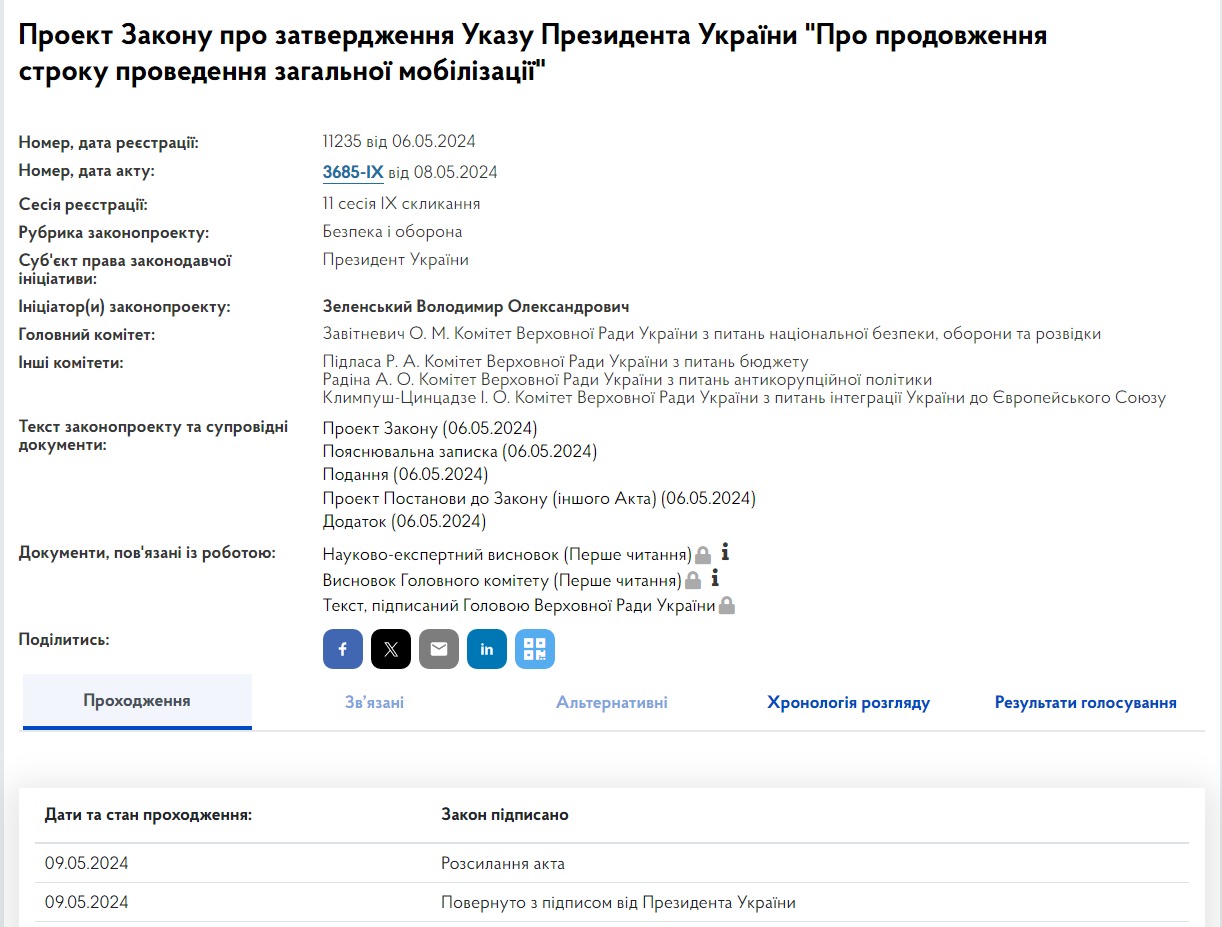This screenshot has width=1222, height=927.
Task: Open the Результати голосування tab
Action: pyautogui.click(x=1085, y=703)
